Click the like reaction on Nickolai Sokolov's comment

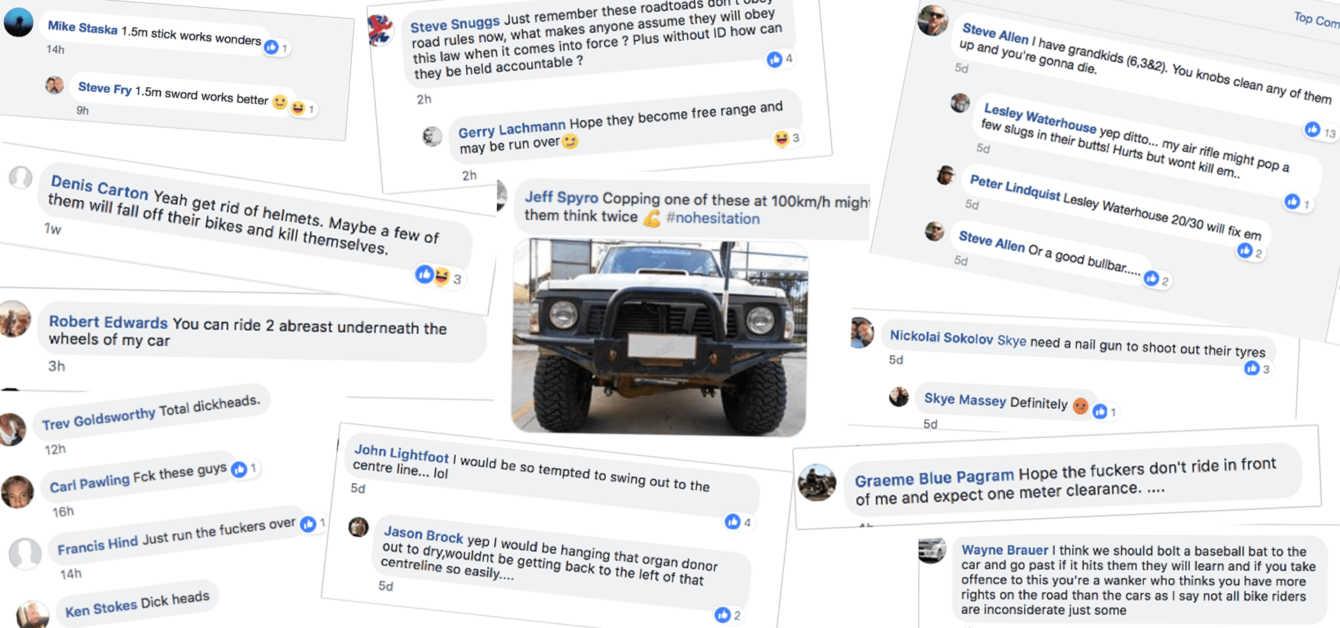pos(1251,369)
